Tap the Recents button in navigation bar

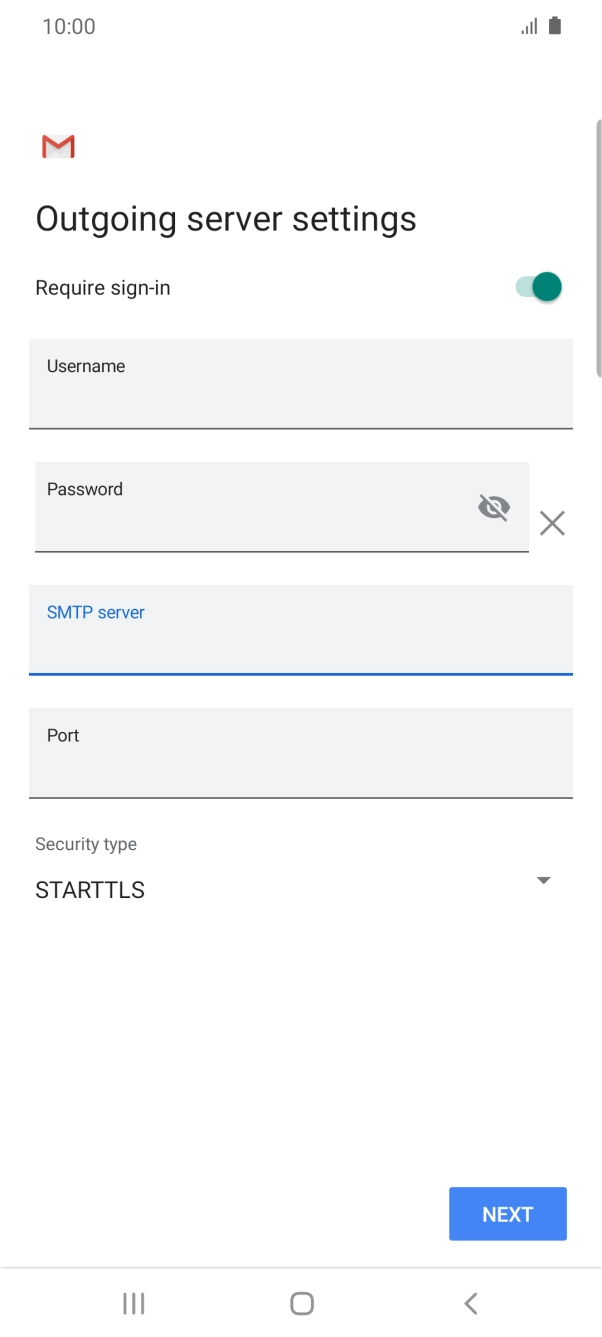pyautogui.click(x=133, y=1303)
